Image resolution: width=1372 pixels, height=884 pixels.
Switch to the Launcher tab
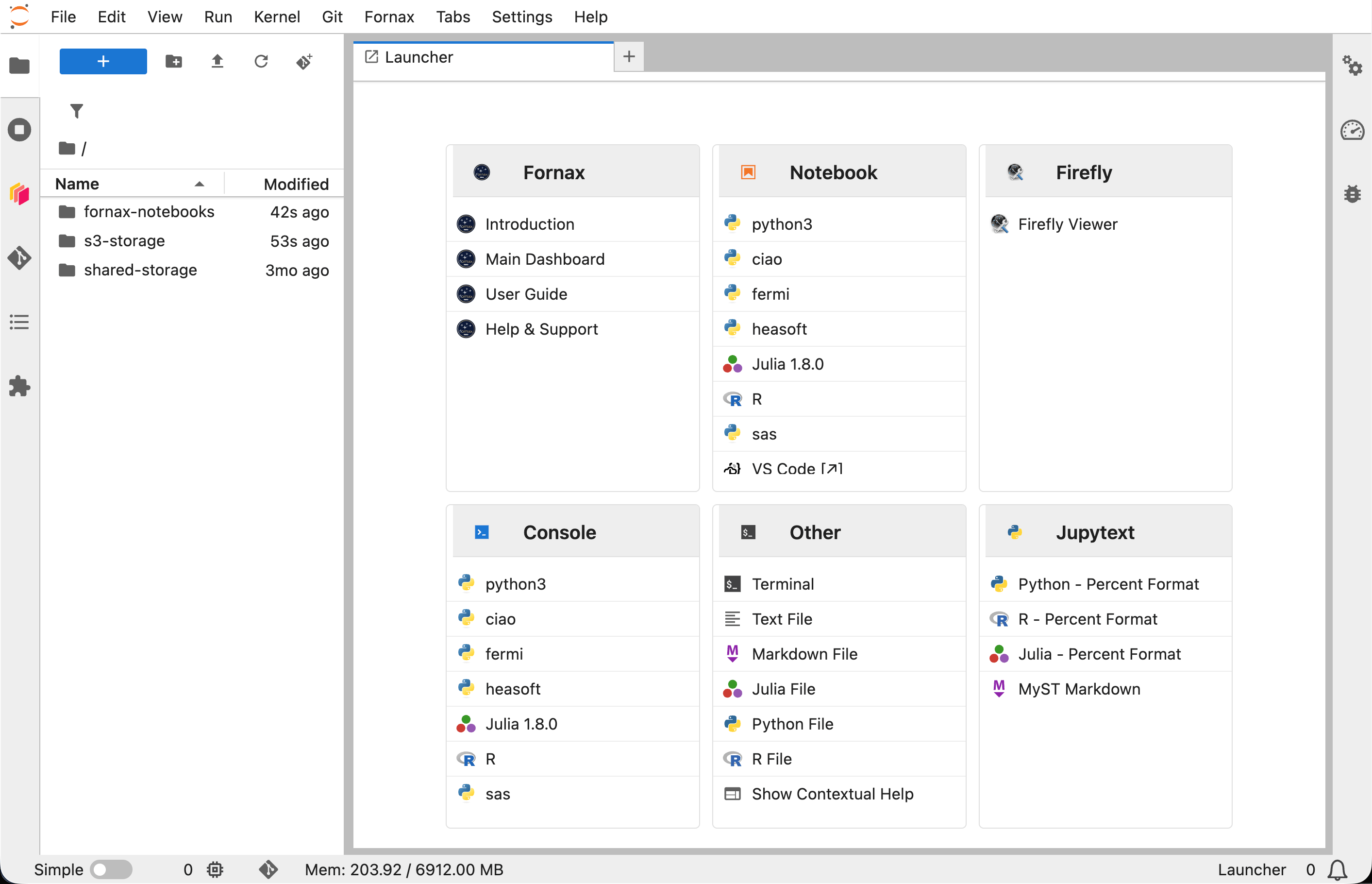pyautogui.click(x=419, y=57)
